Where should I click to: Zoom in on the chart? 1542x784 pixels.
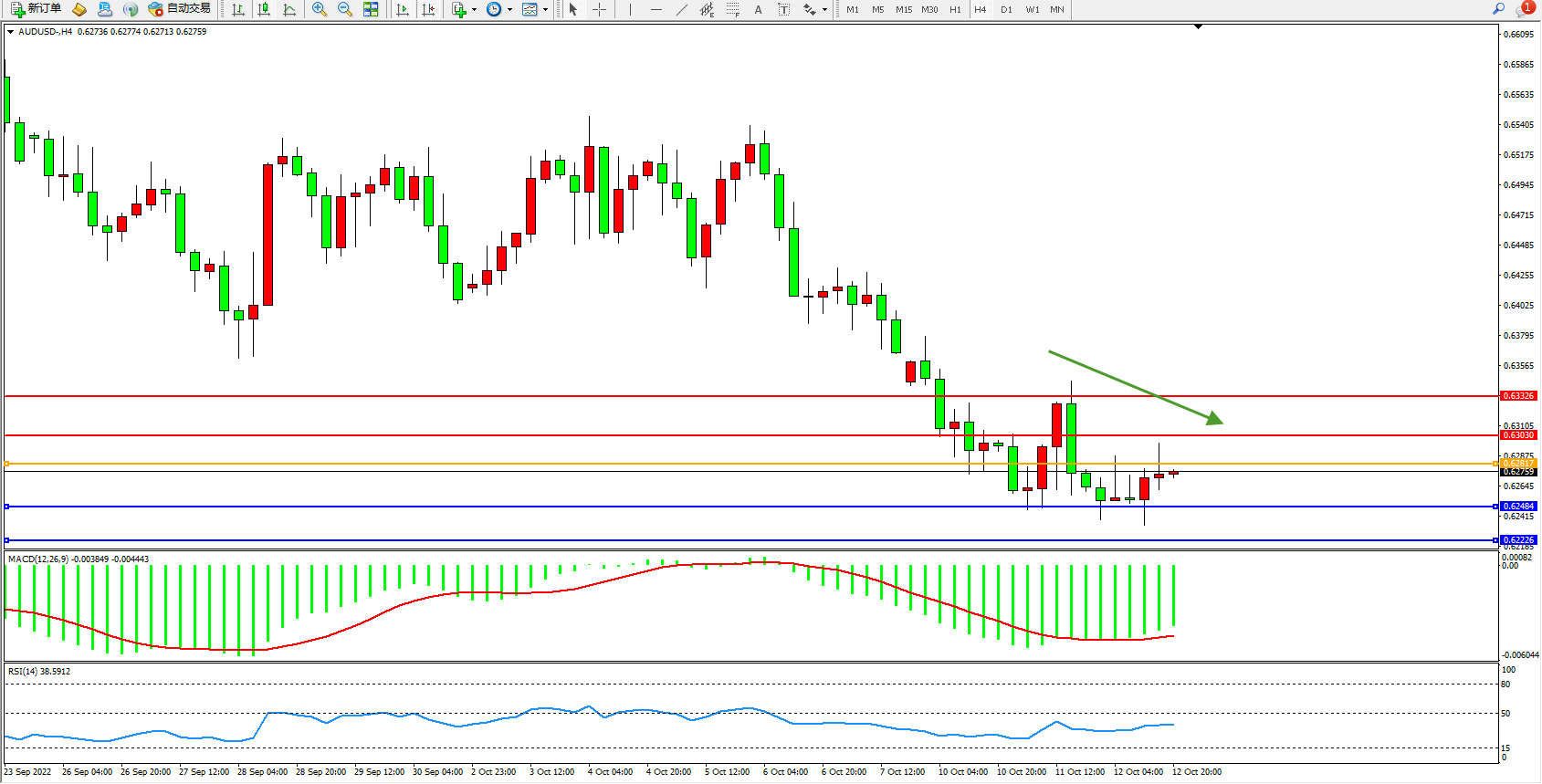click(x=319, y=9)
